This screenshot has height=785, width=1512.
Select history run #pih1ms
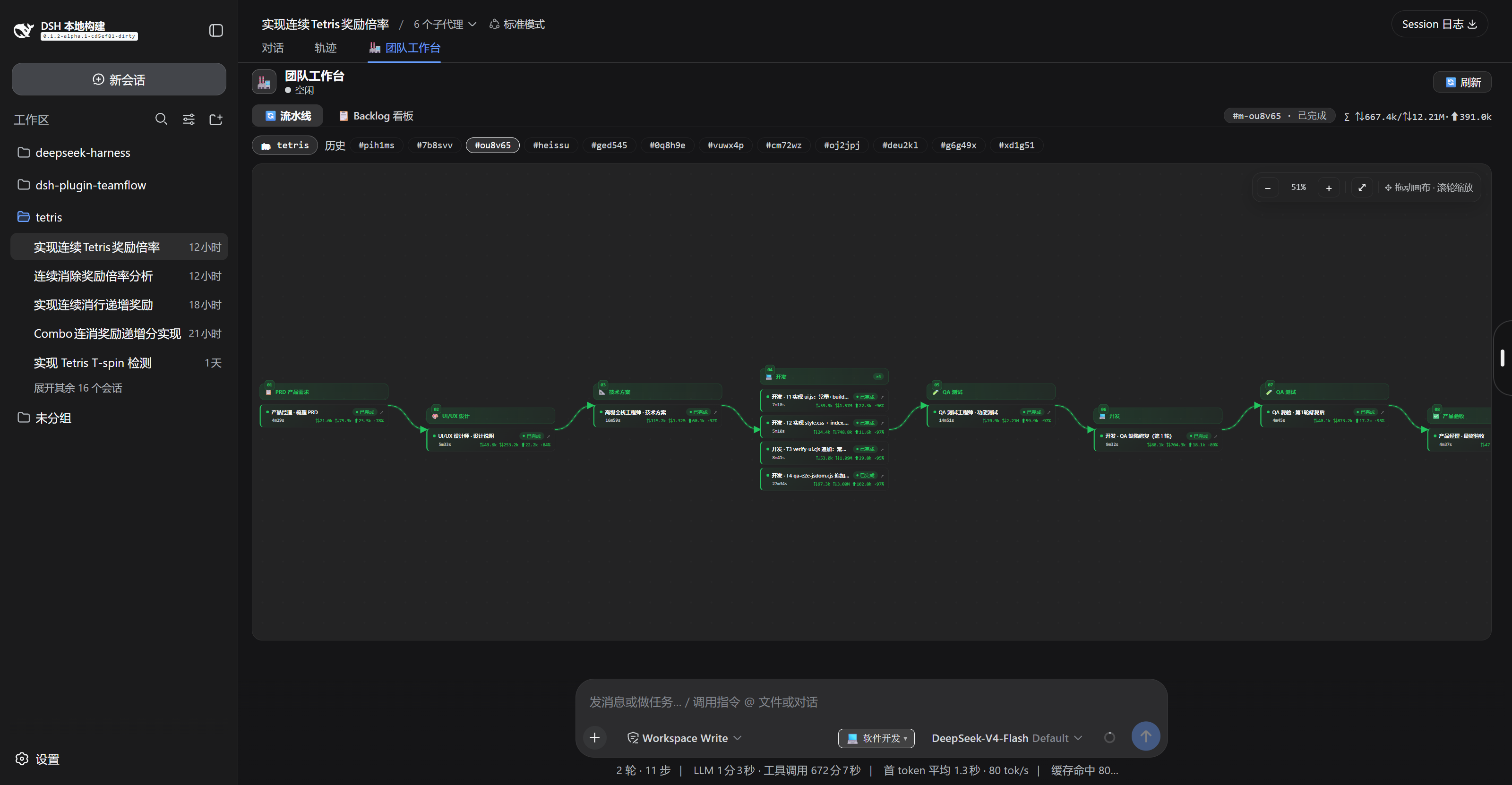pos(376,145)
